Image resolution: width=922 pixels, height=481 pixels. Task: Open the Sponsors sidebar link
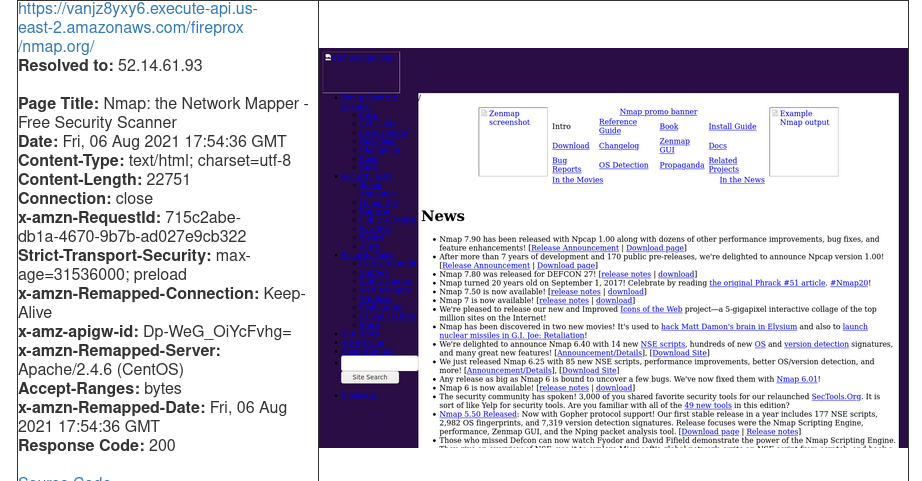(359, 395)
